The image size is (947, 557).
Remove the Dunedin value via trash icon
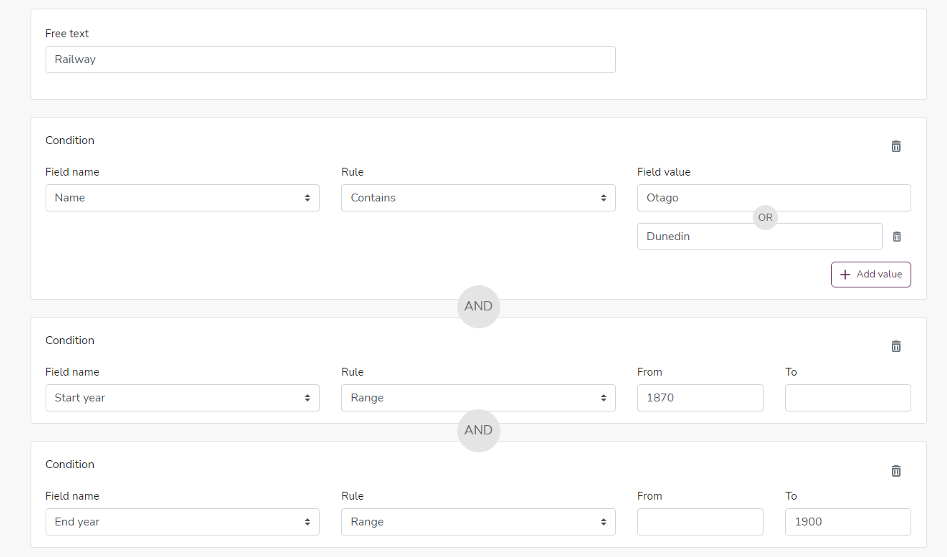coord(897,236)
